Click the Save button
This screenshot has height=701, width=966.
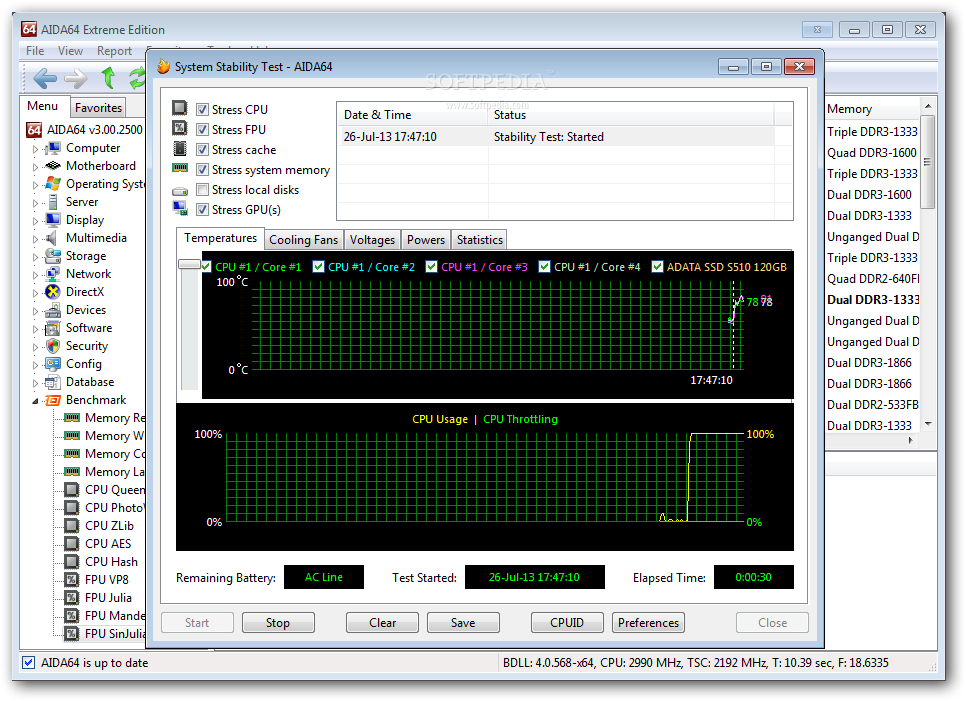[463, 623]
